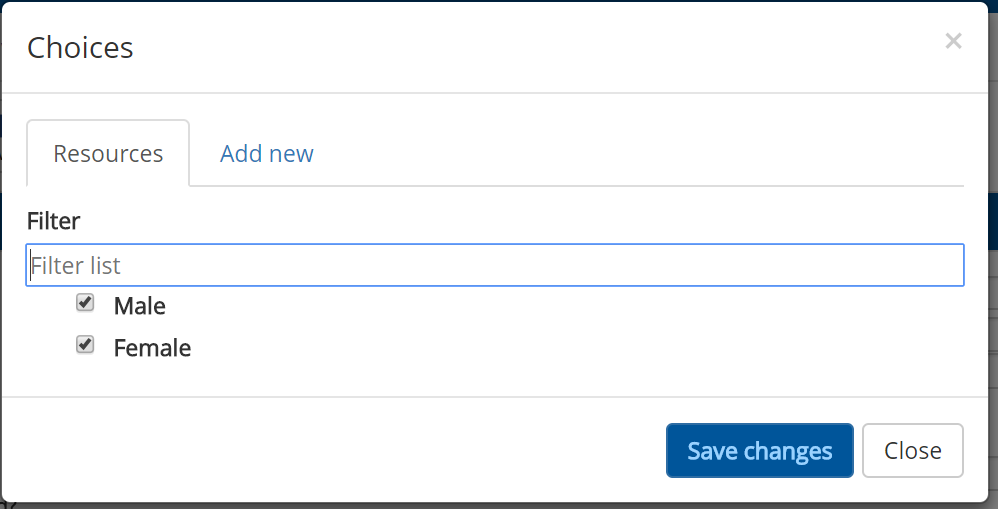The image size is (998, 509).
Task: Dismiss the Choices dialog with the X icon
Action: [x=953, y=41]
